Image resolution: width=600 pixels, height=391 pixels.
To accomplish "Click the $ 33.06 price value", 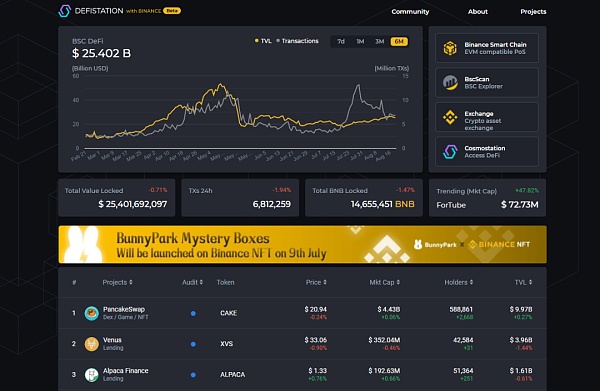I will point(316,340).
